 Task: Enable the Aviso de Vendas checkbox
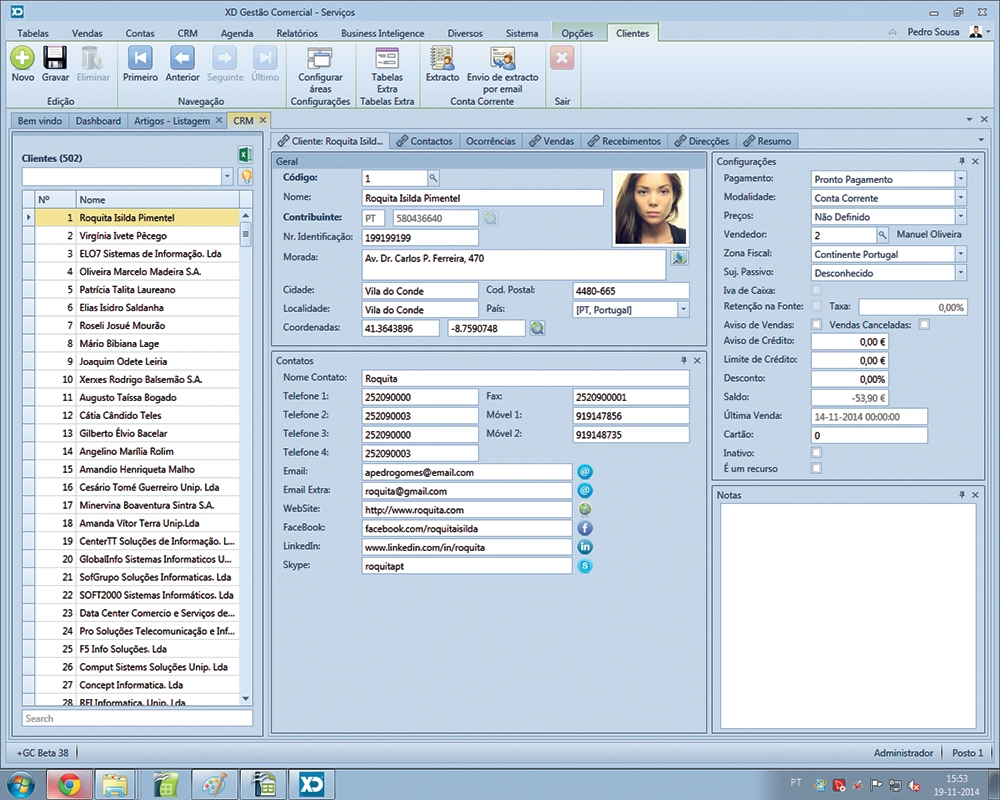817,324
